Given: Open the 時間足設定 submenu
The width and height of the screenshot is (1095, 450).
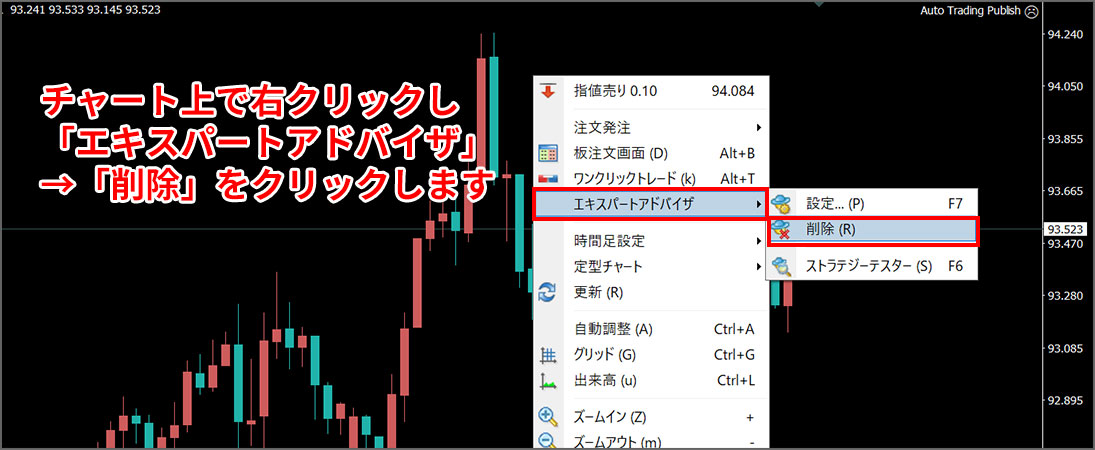Looking at the screenshot, I should [x=651, y=242].
